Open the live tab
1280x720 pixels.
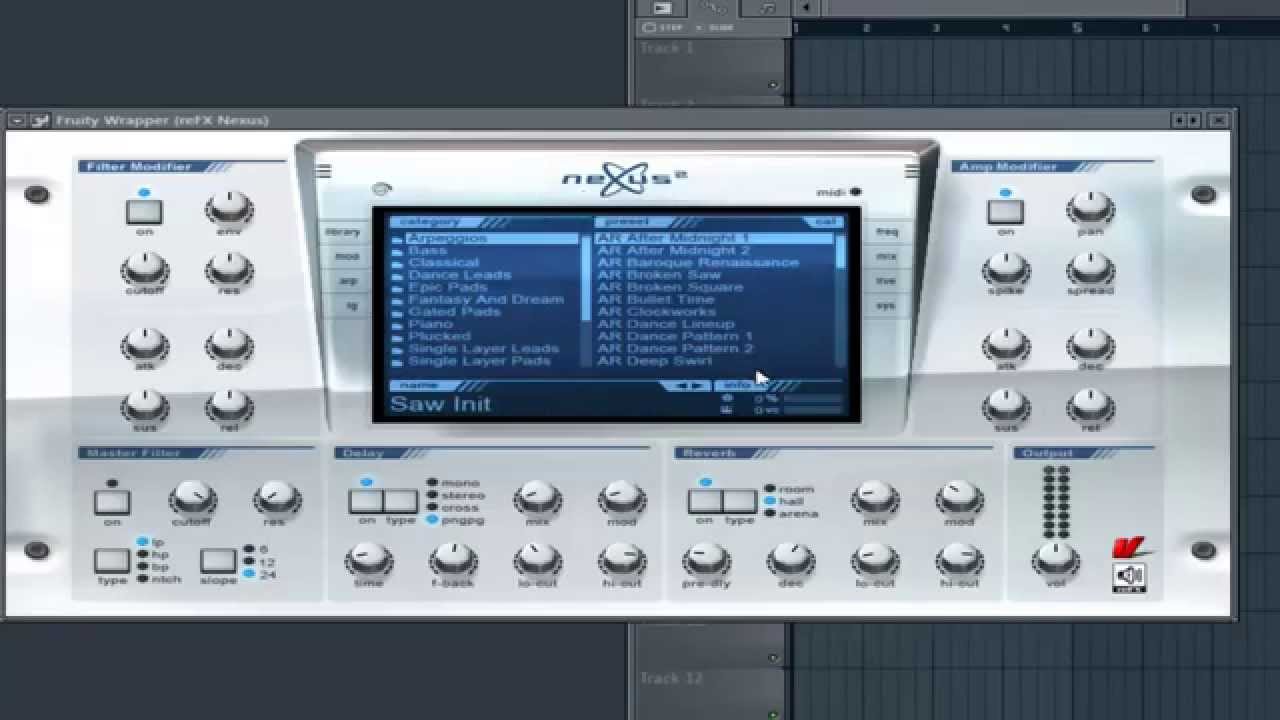[886, 281]
